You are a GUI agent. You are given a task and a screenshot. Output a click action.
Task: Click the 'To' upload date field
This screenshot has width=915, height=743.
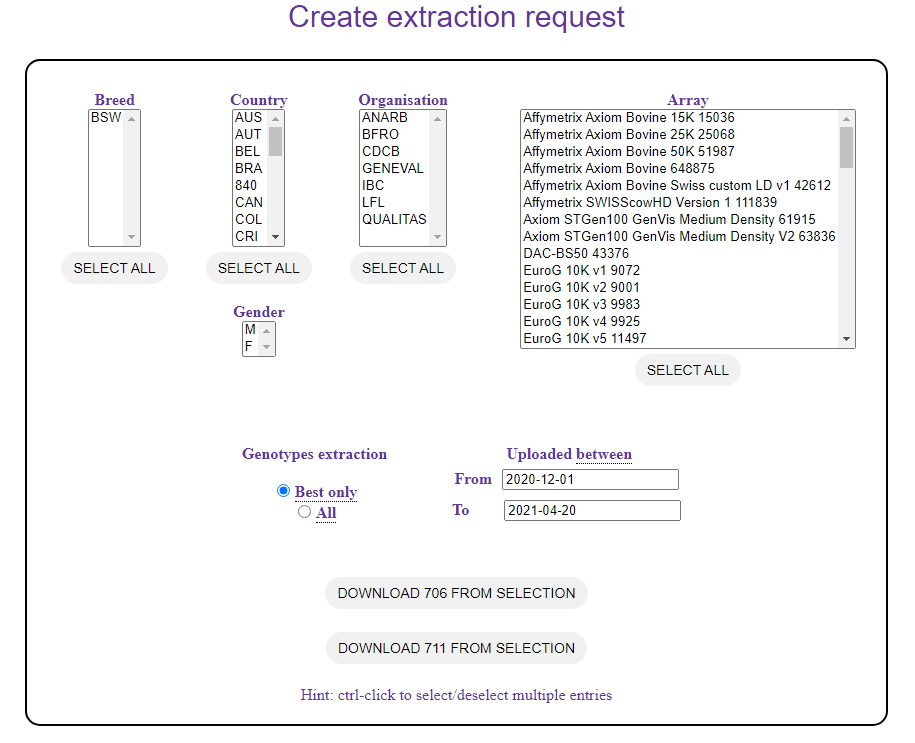(592, 511)
